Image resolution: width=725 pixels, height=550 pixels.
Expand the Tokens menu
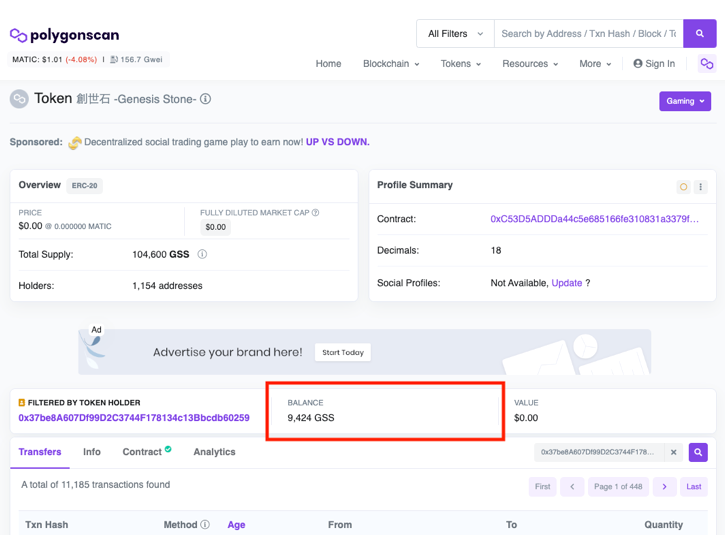[460, 64]
